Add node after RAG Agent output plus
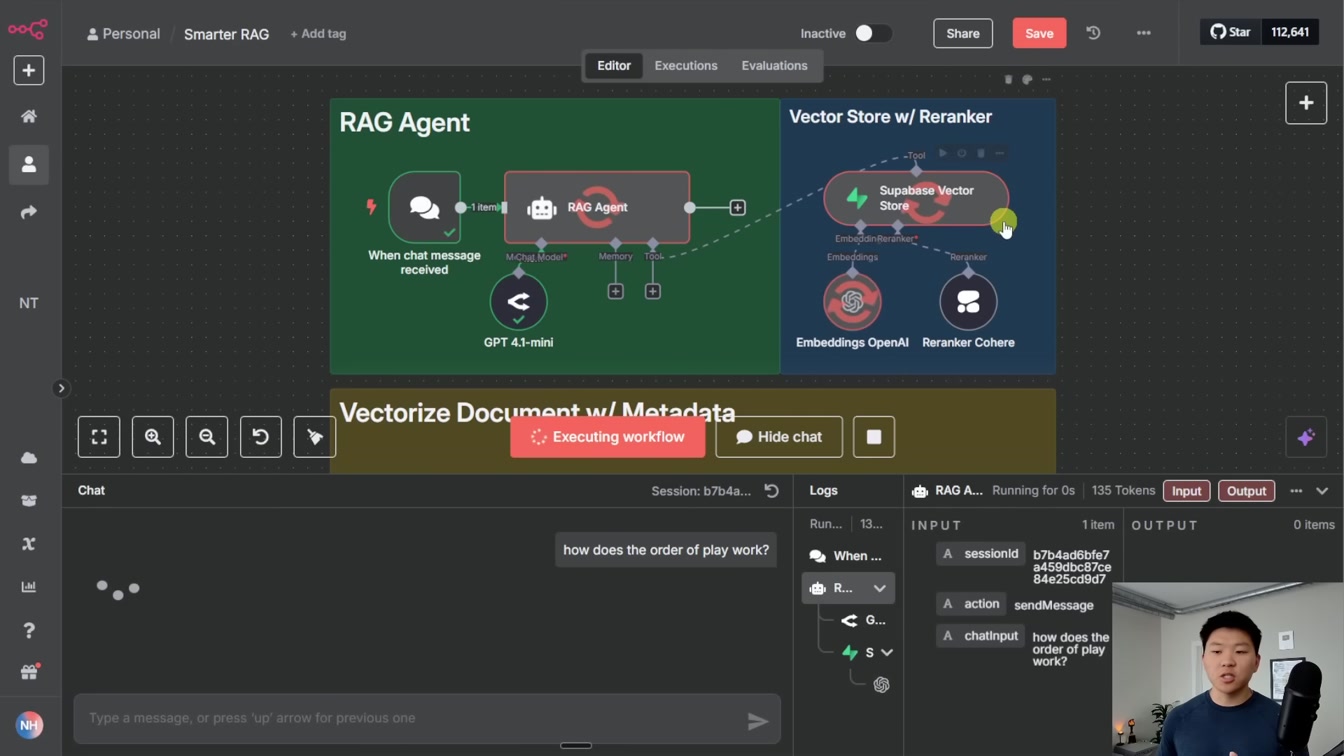1344x756 pixels. (737, 207)
